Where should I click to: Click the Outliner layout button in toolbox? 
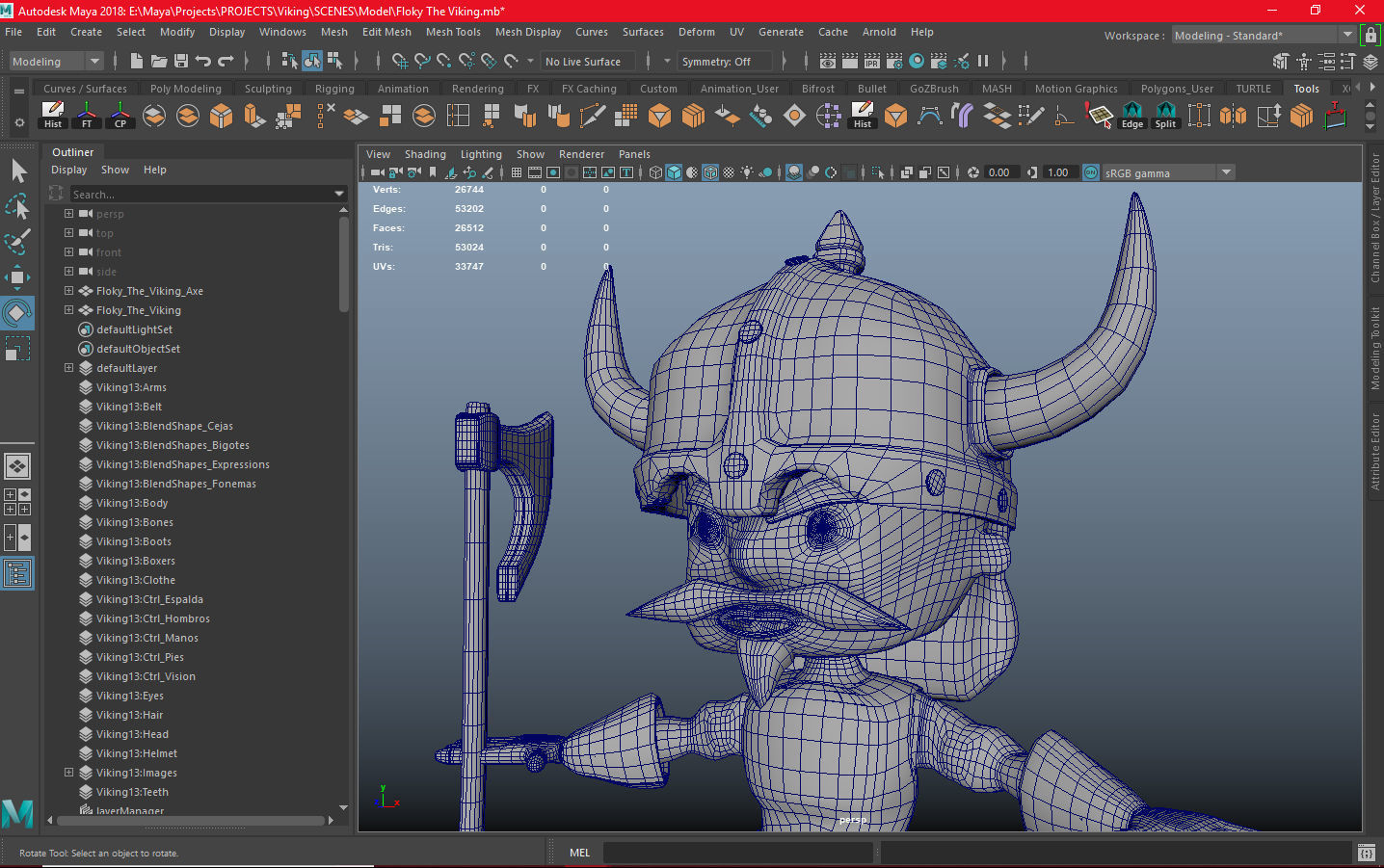pyautogui.click(x=17, y=574)
